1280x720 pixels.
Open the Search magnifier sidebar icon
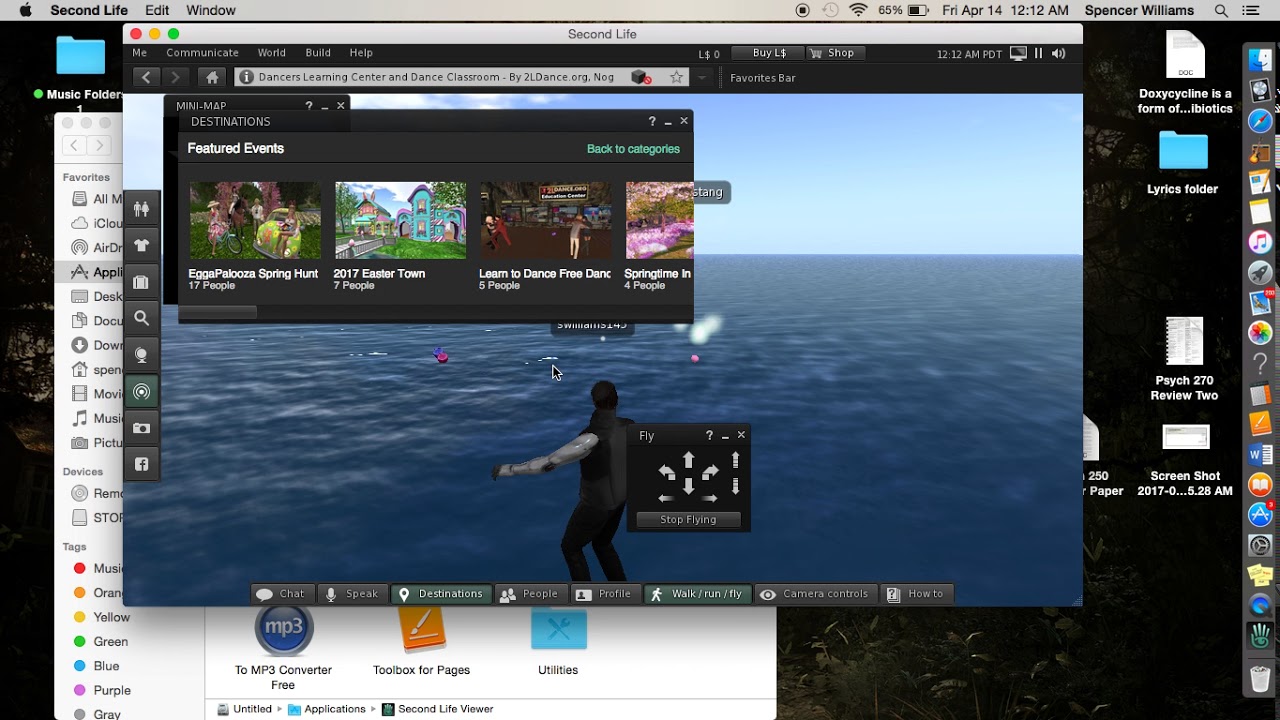point(141,318)
